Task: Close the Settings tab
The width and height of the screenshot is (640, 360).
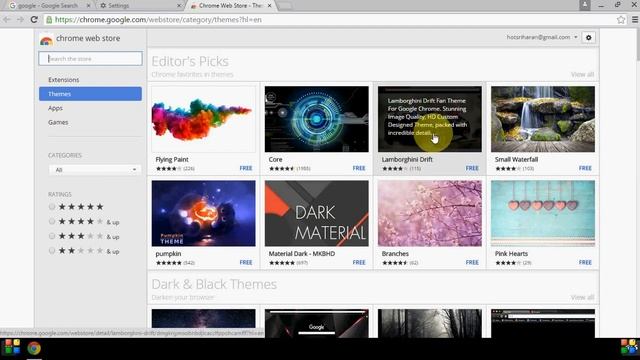Action: click(x=179, y=6)
